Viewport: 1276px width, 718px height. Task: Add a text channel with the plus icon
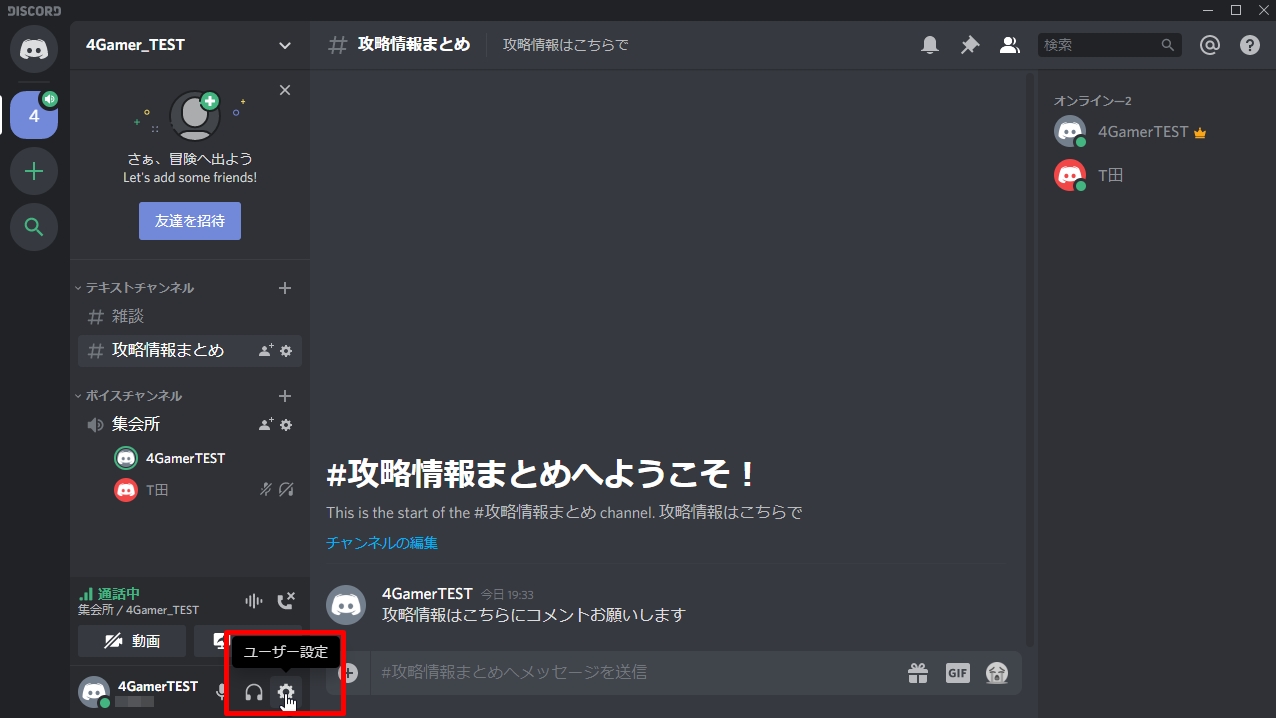click(285, 288)
